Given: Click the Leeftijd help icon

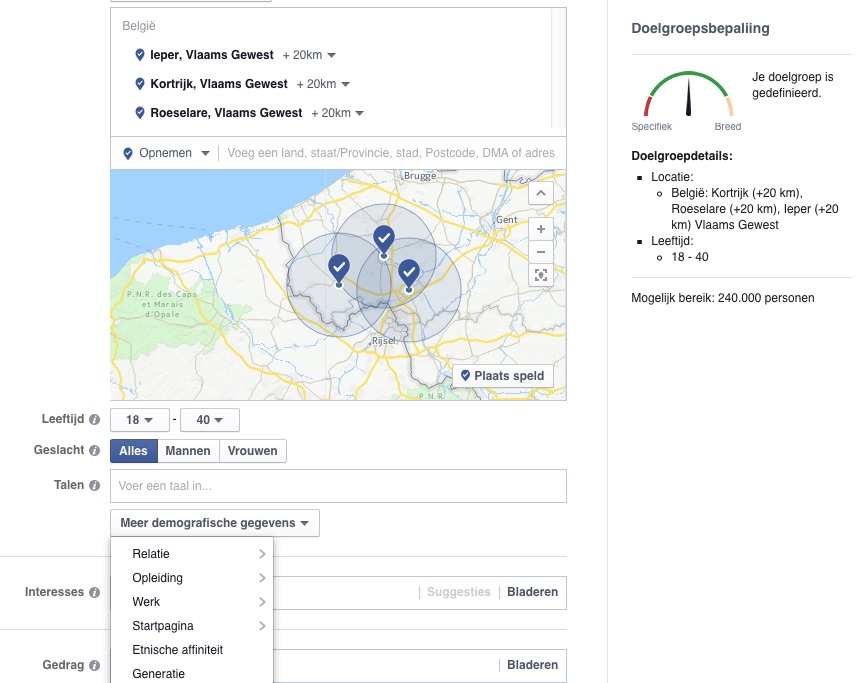Looking at the screenshot, I should tap(95, 419).
